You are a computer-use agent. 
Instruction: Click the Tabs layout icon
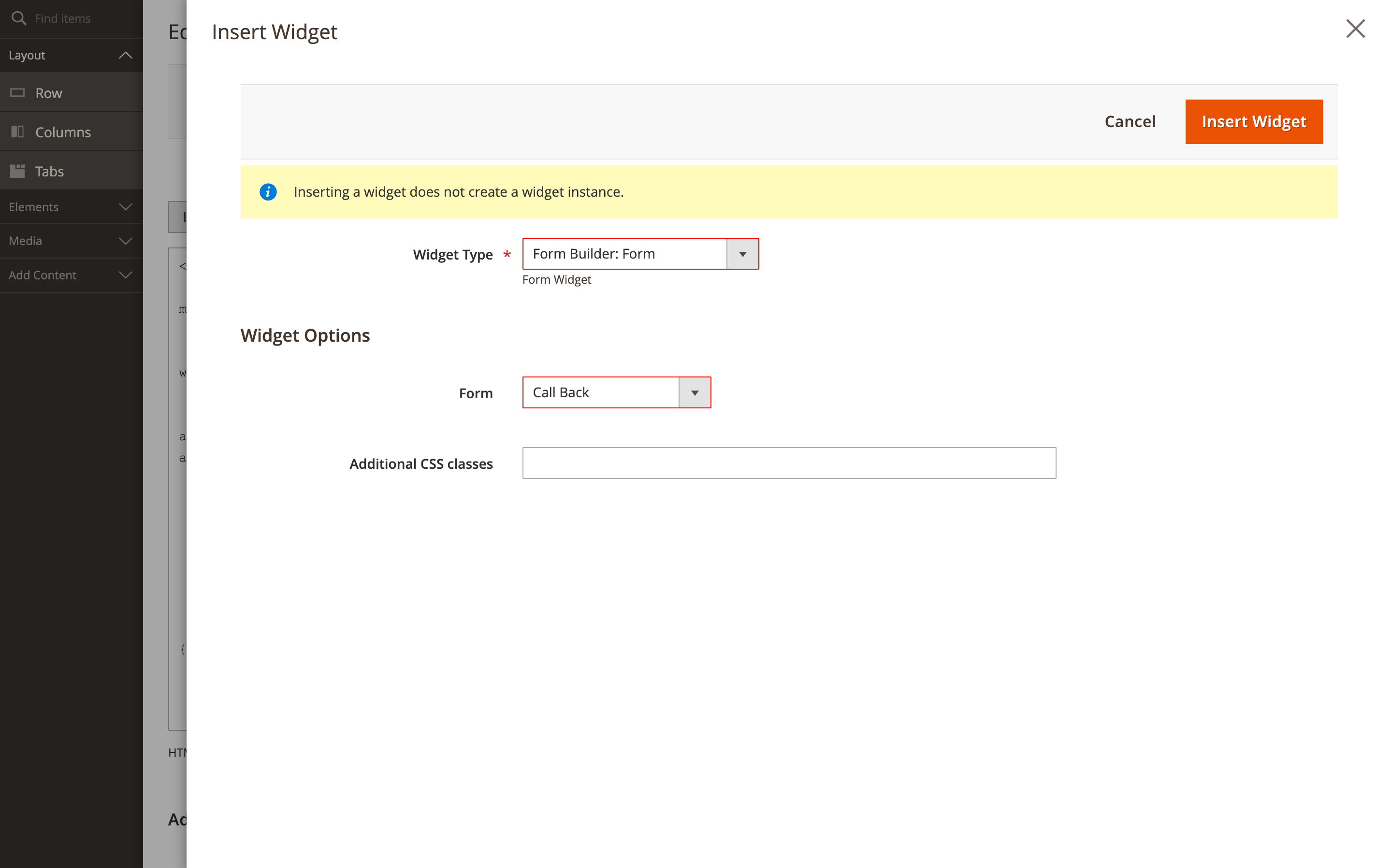pyautogui.click(x=17, y=171)
